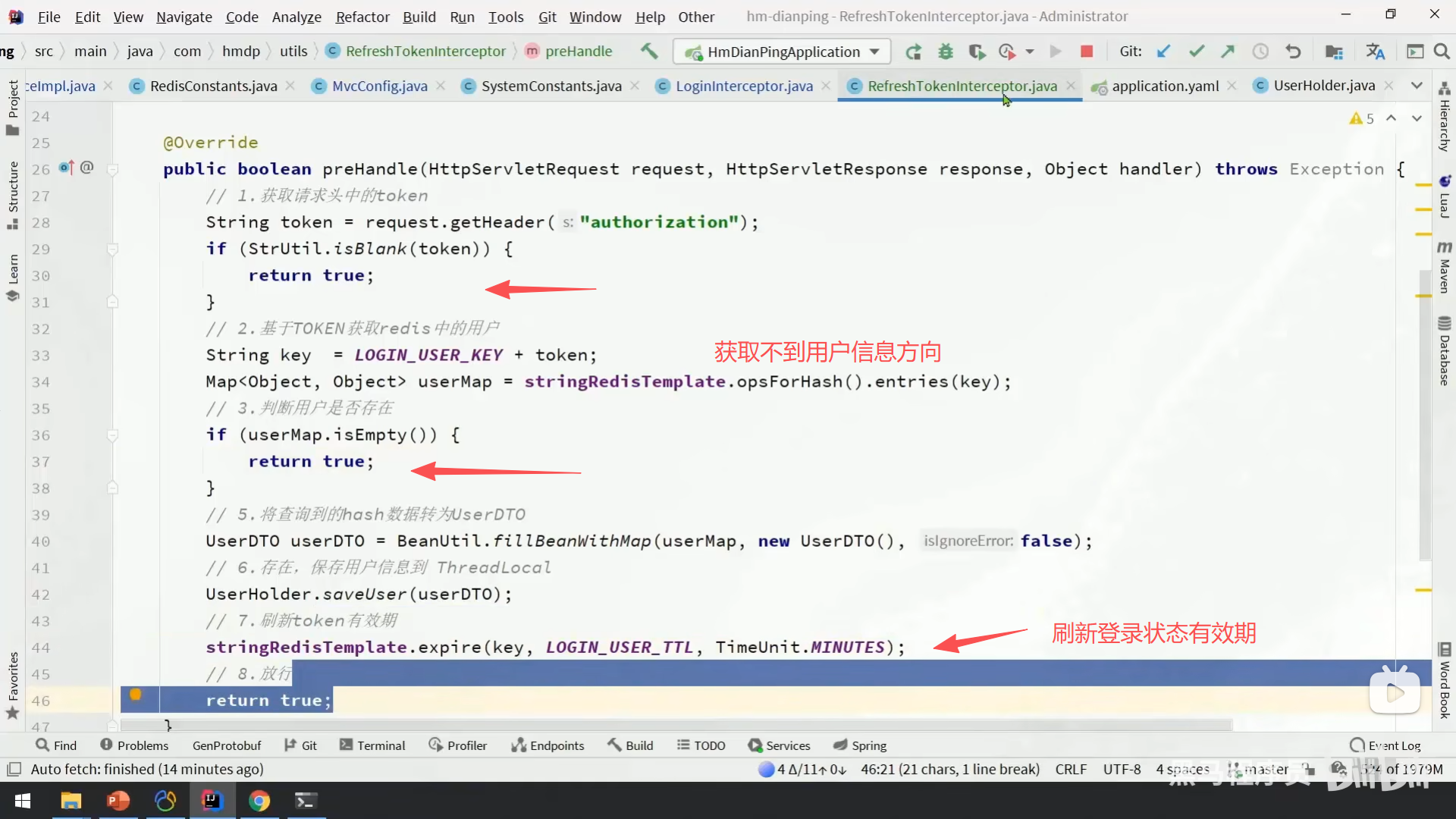Stop the running application with the red square
1456x819 pixels.
[x=1086, y=52]
